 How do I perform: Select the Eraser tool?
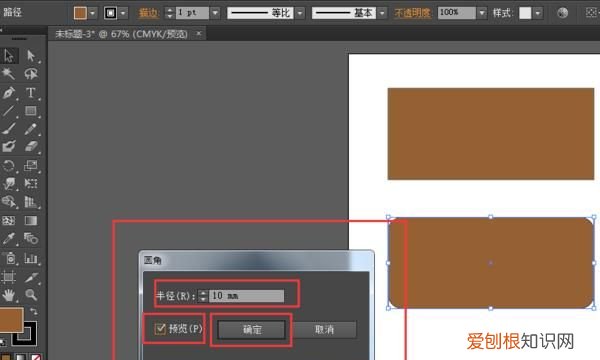click(31, 147)
